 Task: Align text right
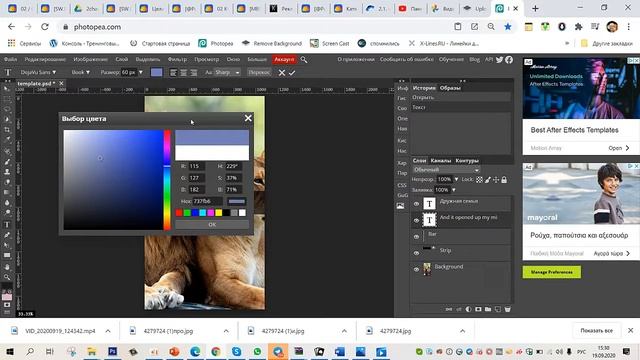(194, 73)
